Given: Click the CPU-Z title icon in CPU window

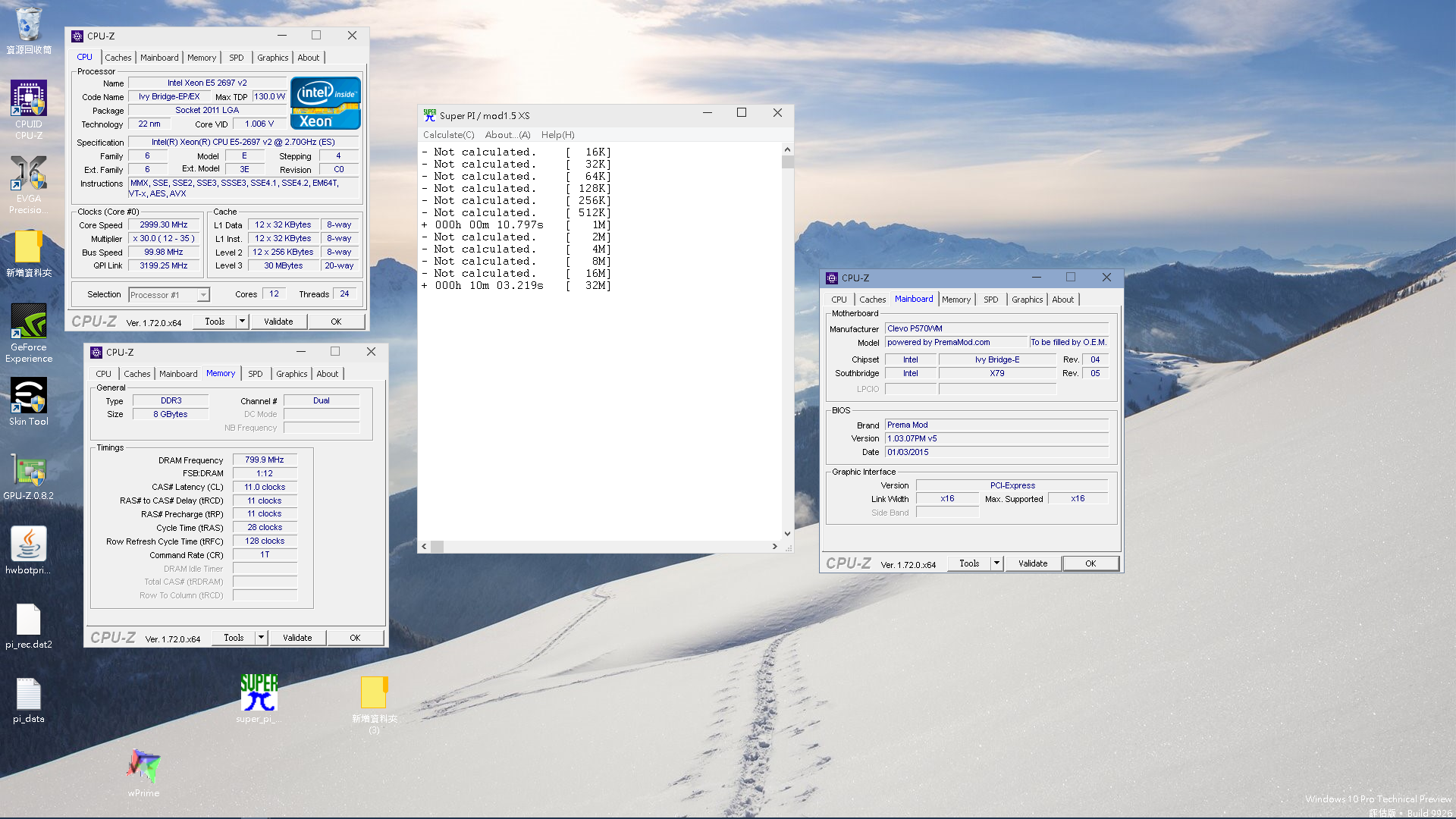Looking at the screenshot, I should (77, 36).
